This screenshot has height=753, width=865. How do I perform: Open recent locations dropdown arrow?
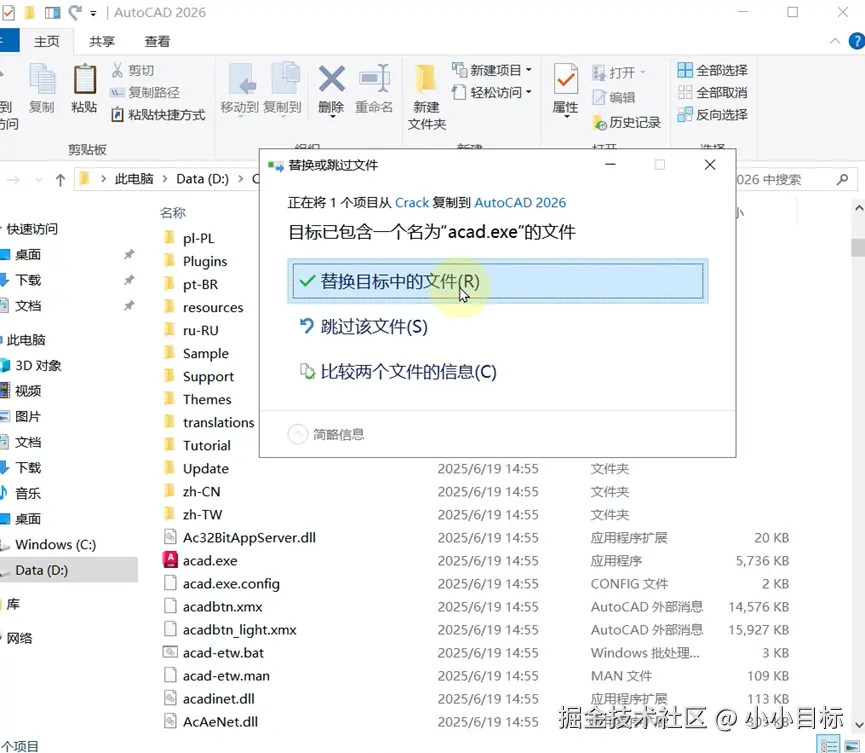click(38, 180)
